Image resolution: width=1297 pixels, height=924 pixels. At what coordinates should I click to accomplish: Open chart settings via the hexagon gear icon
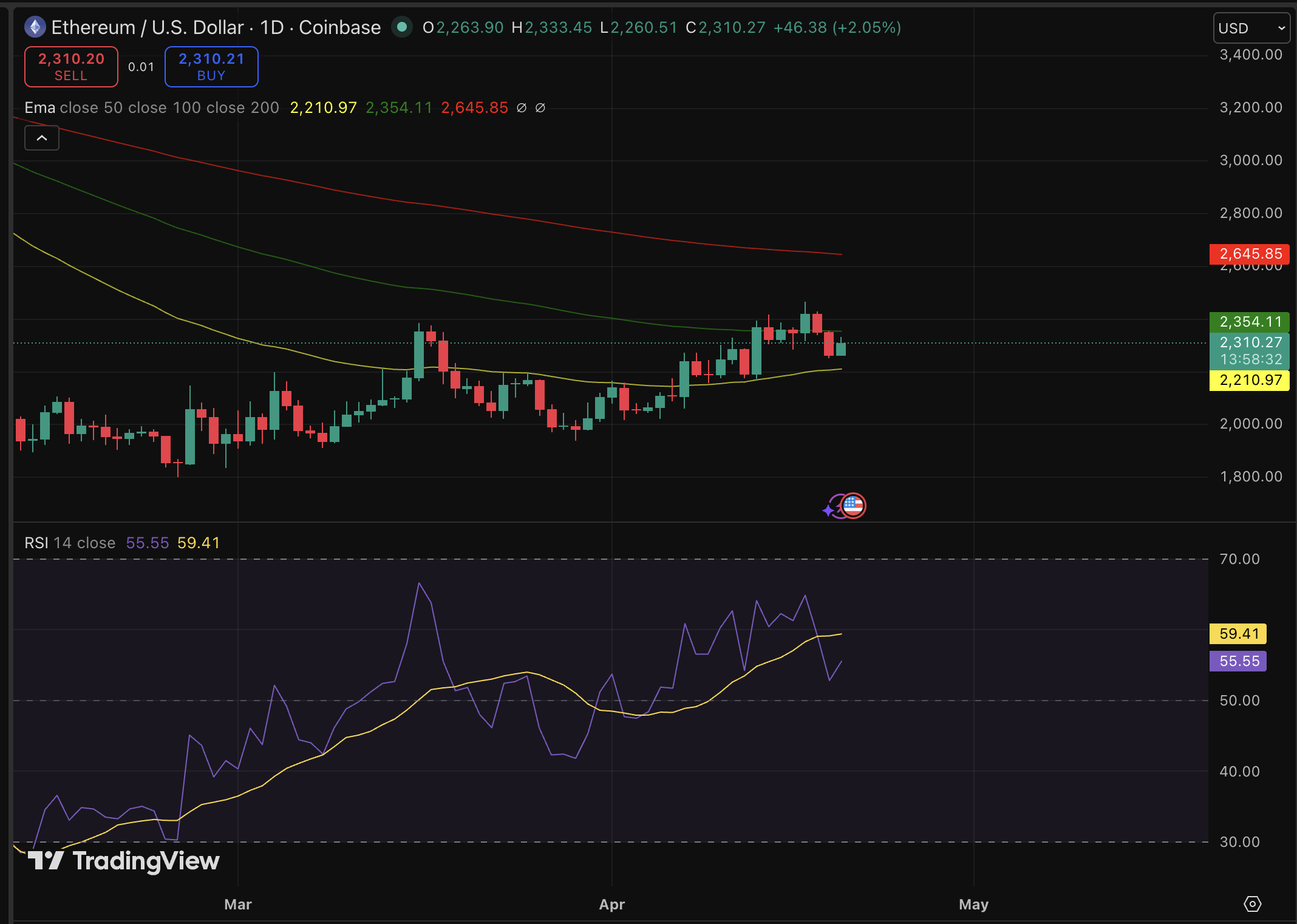[1254, 903]
